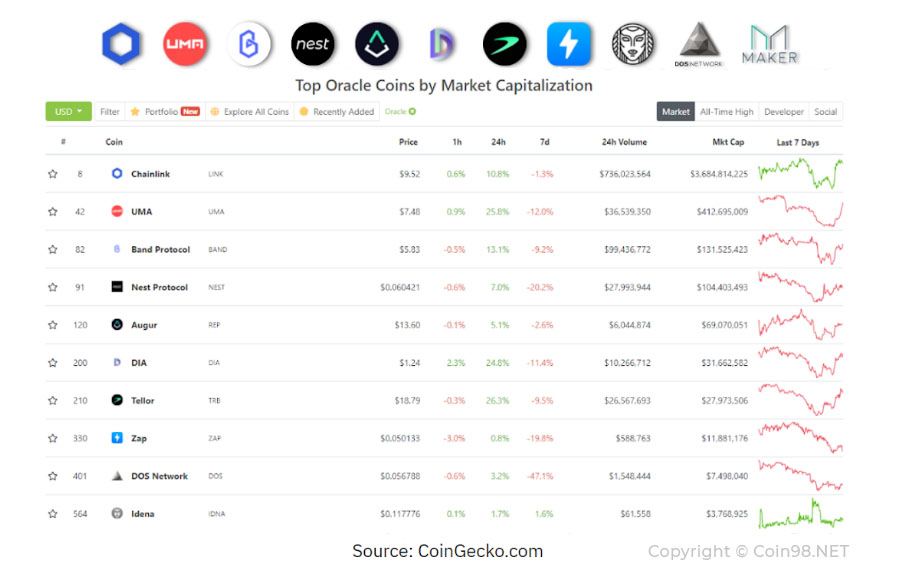The width and height of the screenshot is (907, 576).
Task: Click the blue Zap lightning logo at top
Action: click(x=569, y=44)
